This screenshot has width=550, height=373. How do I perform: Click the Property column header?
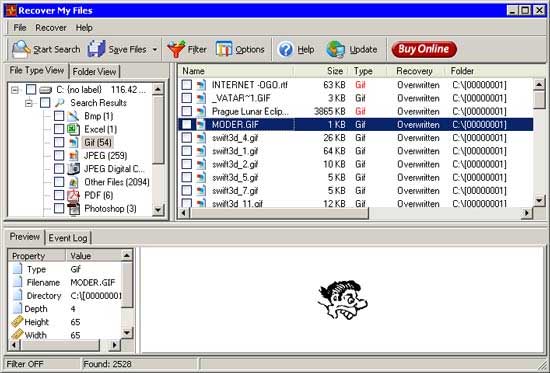(37, 256)
